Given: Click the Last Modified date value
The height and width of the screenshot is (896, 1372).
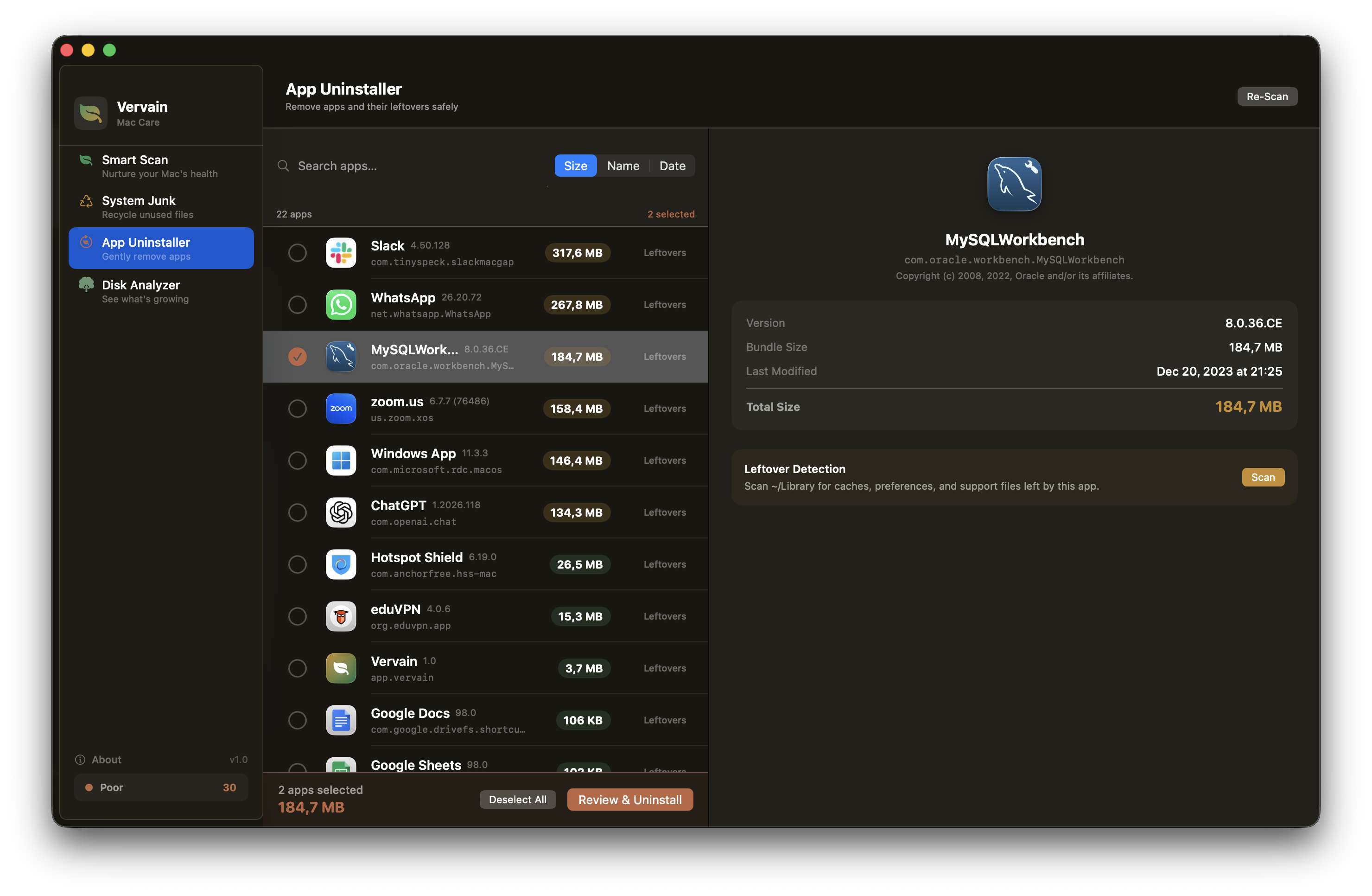Looking at the screenshot, I should click(1219, 371).
